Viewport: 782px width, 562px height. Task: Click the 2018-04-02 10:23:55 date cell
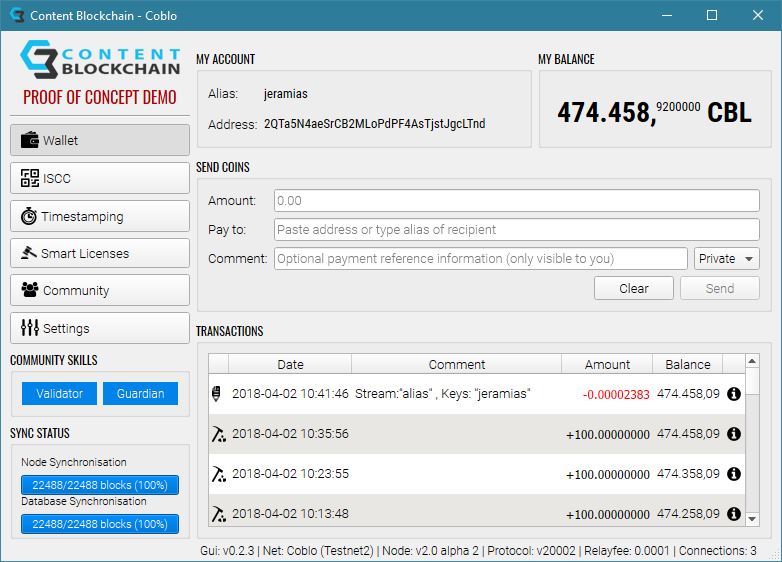(290, 474)
